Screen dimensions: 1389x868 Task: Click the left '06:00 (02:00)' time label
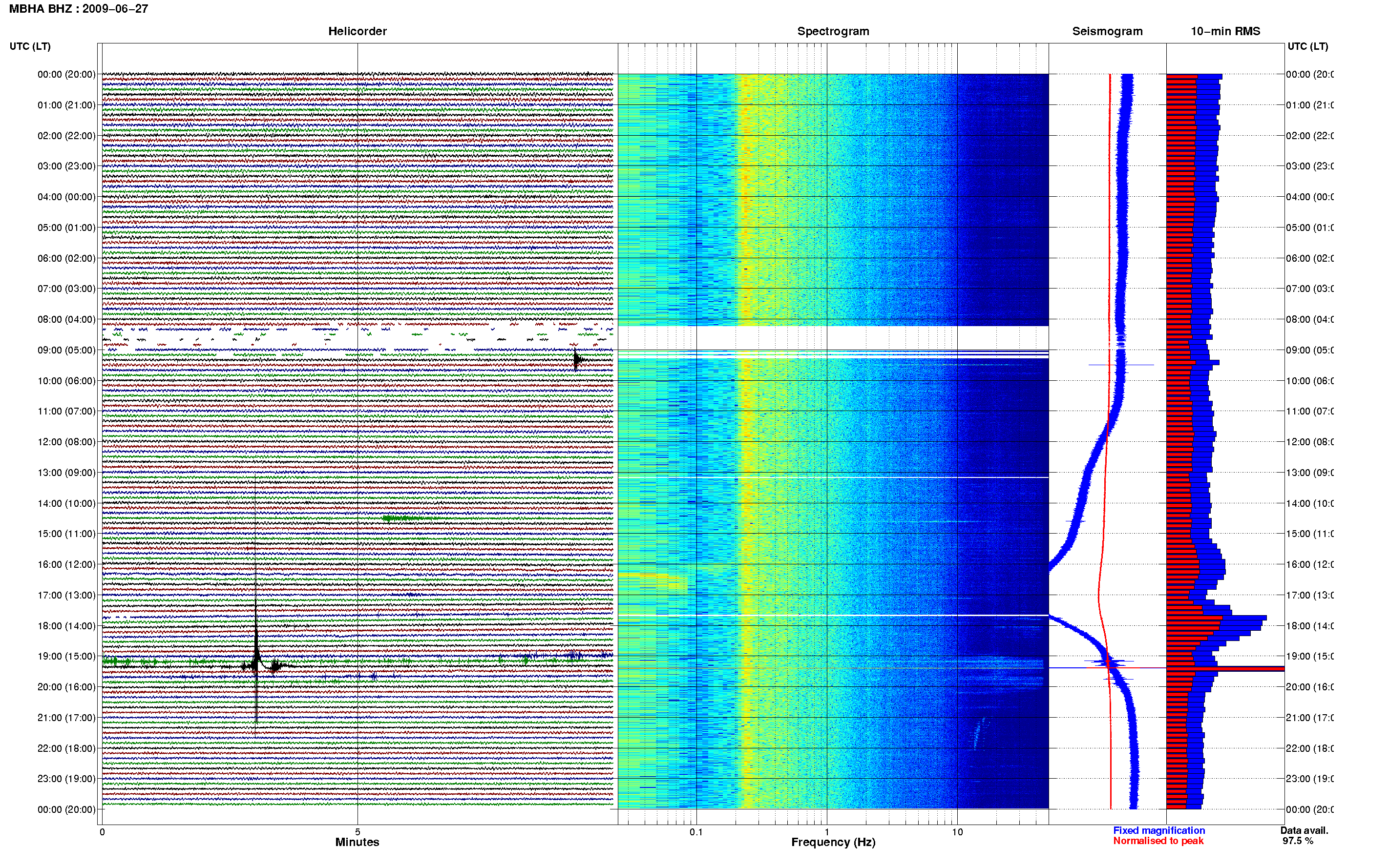click(66, 258)
